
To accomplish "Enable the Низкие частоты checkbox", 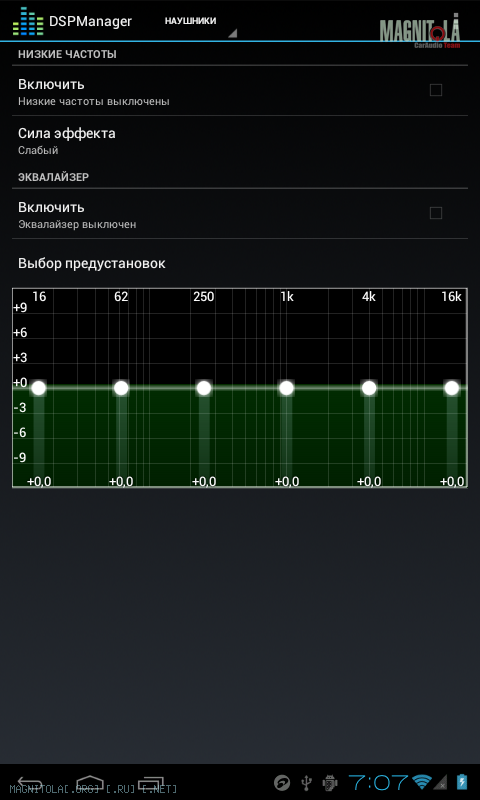I will 436,90.
